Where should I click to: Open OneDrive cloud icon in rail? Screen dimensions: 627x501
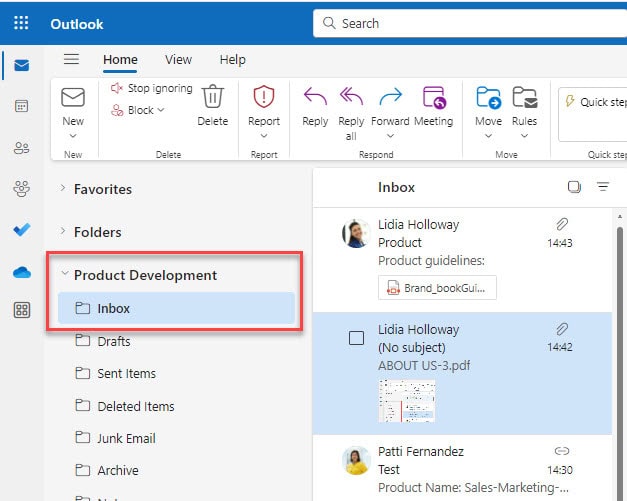(x=22, y=273)
